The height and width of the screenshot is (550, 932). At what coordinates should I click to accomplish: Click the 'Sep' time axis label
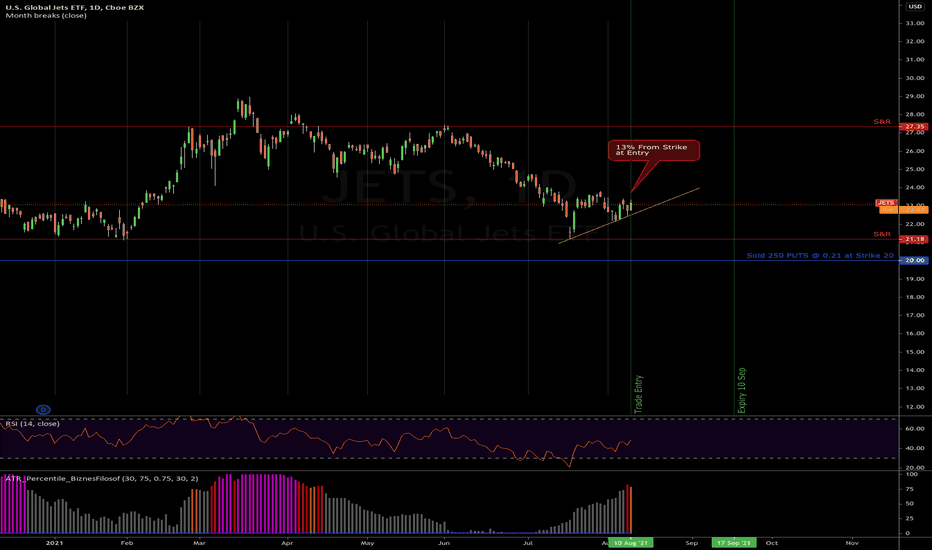(691, 543)
